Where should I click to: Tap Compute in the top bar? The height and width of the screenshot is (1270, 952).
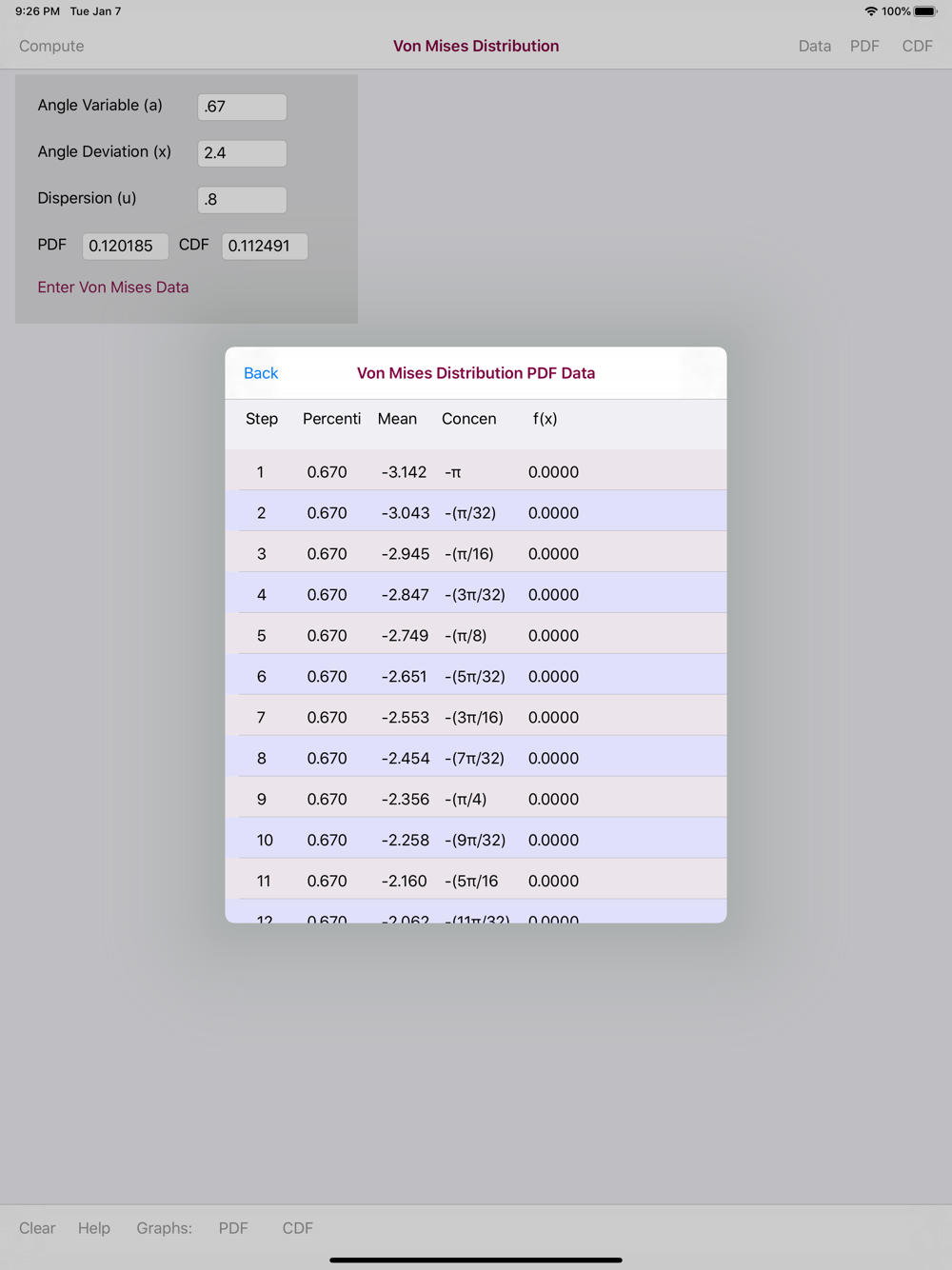(x=51, y=46)
